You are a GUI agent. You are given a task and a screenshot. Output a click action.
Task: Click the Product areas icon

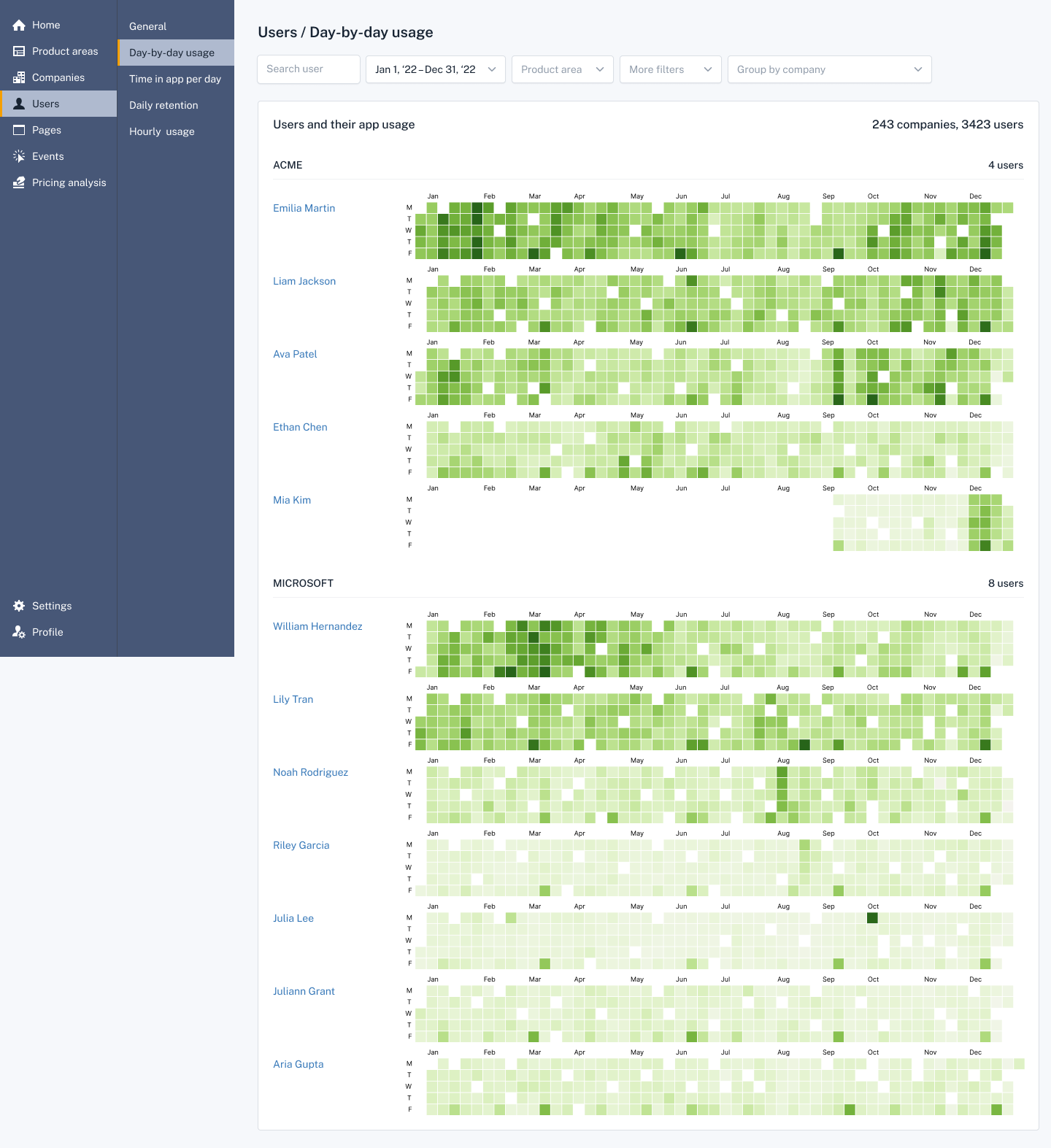tap(19, 52)
